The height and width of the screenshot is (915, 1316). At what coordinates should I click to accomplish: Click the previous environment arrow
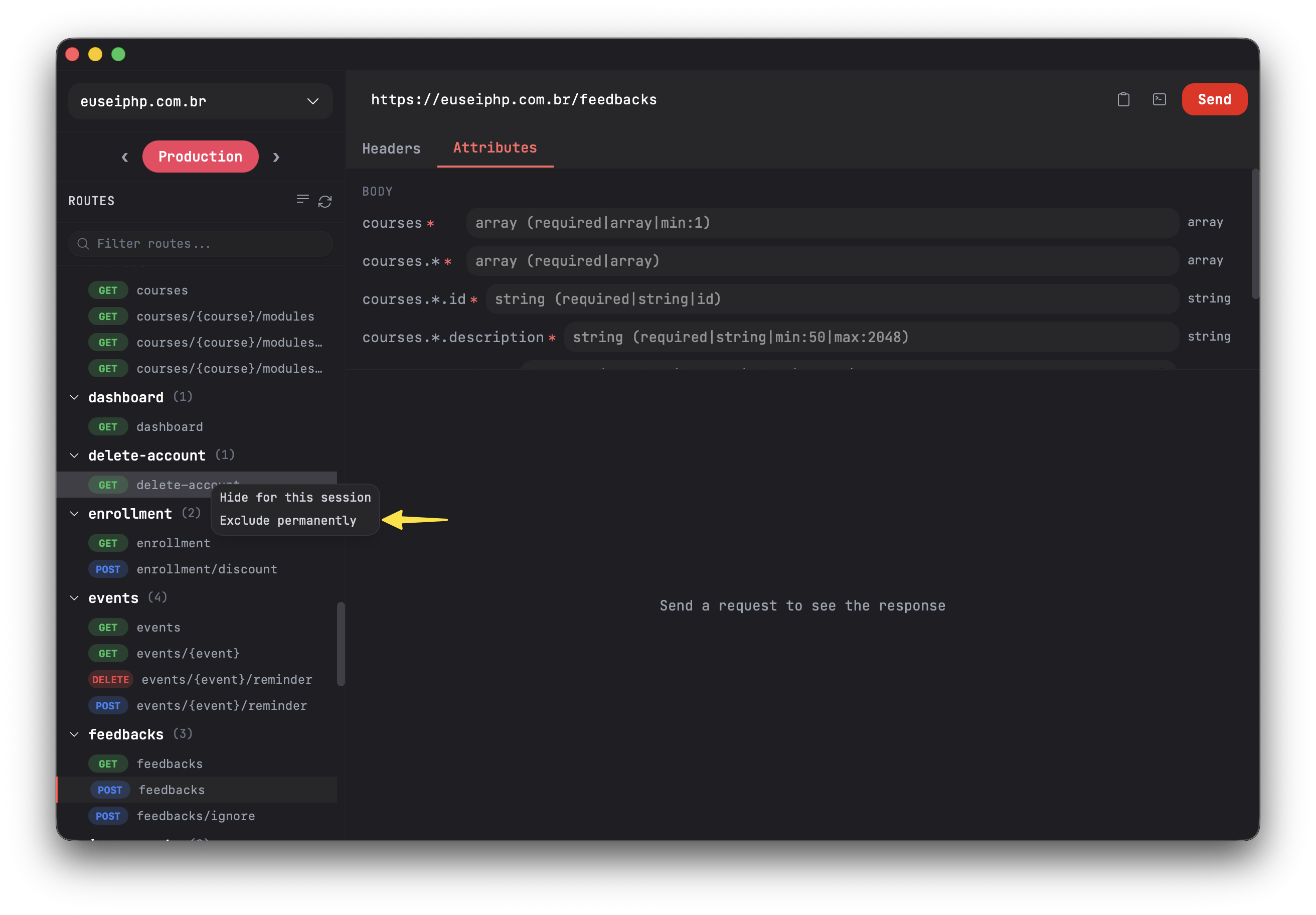point(125,157)
